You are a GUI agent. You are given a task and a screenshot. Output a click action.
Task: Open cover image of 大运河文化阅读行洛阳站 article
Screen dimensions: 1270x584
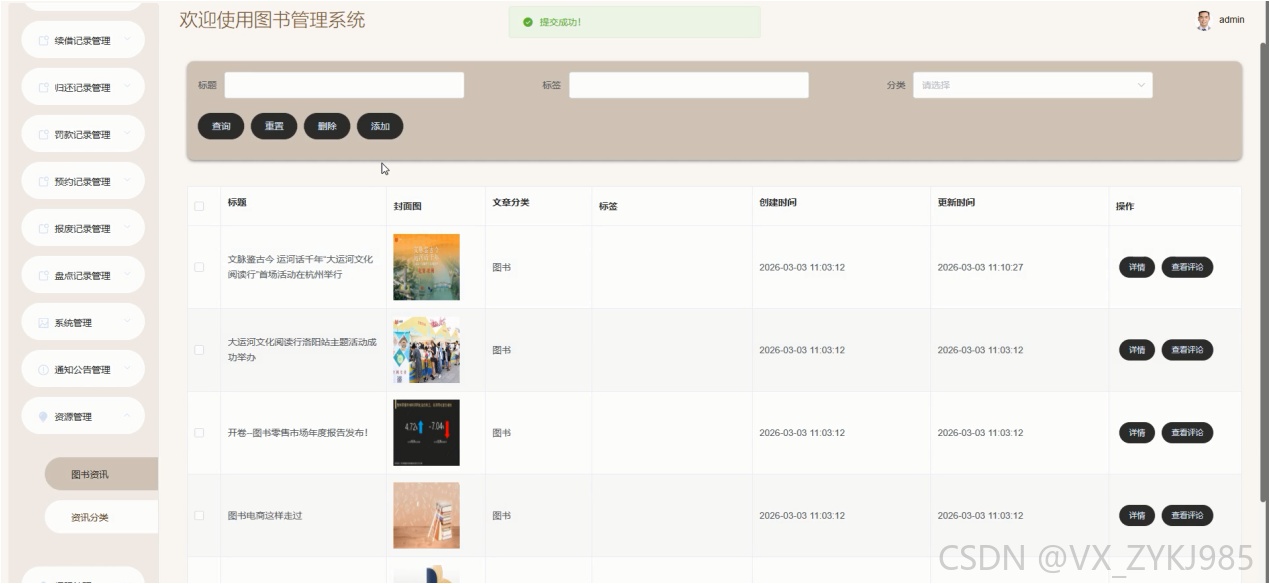[x=426, y=350]
